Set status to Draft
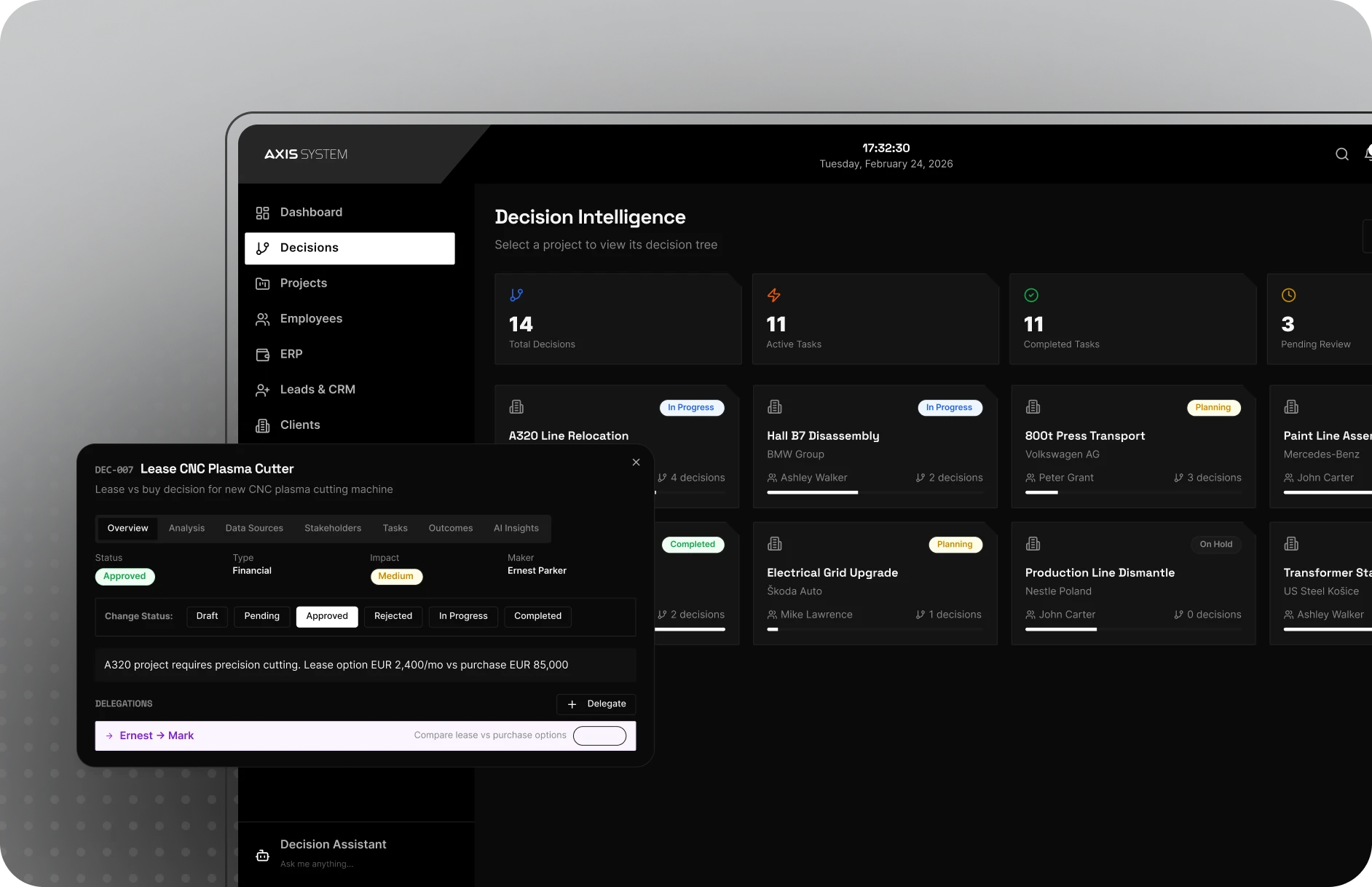 [207, 616]
